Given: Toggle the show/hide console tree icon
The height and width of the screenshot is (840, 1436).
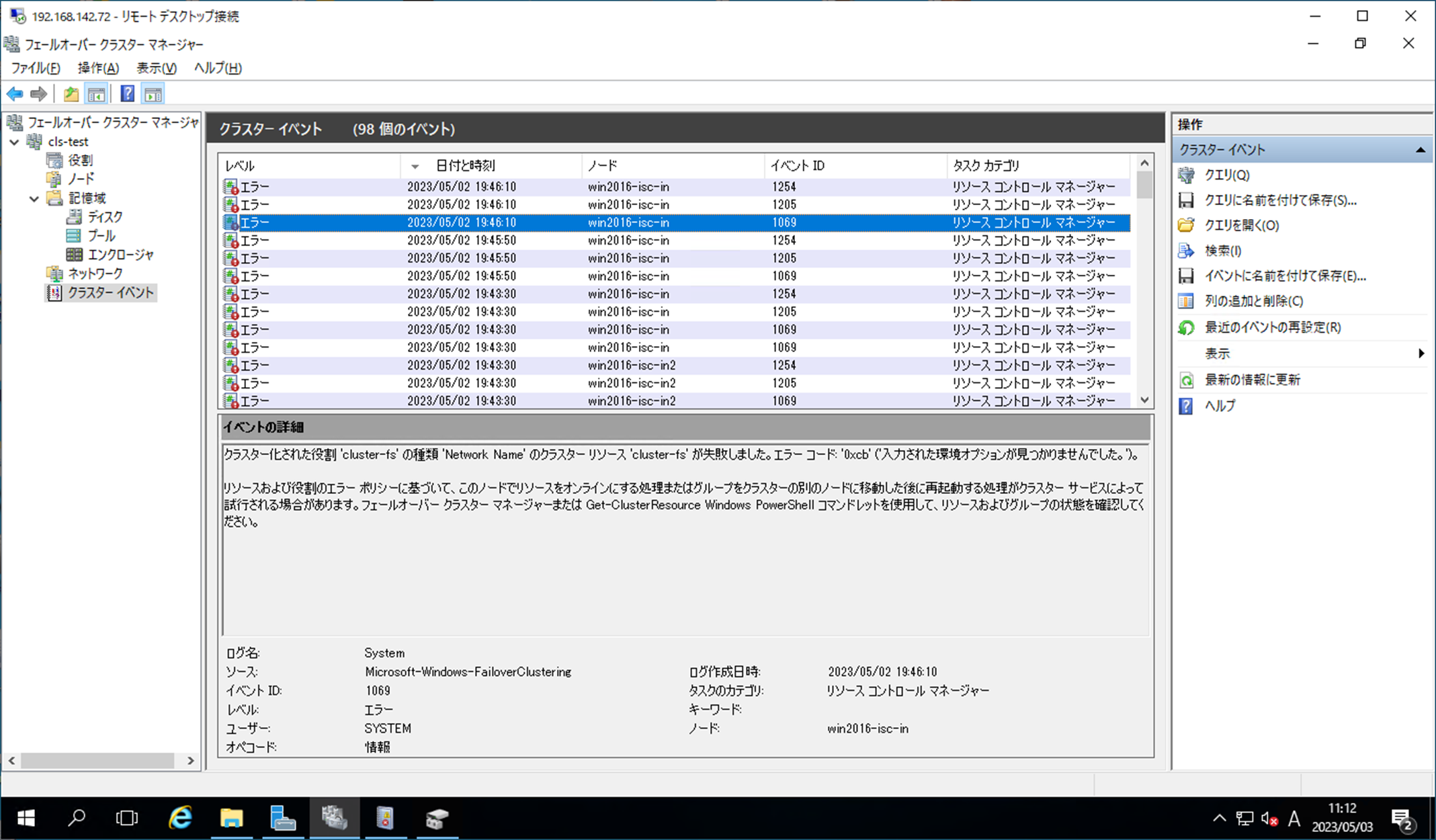Looking at the screenshot, I should [97, 94].
